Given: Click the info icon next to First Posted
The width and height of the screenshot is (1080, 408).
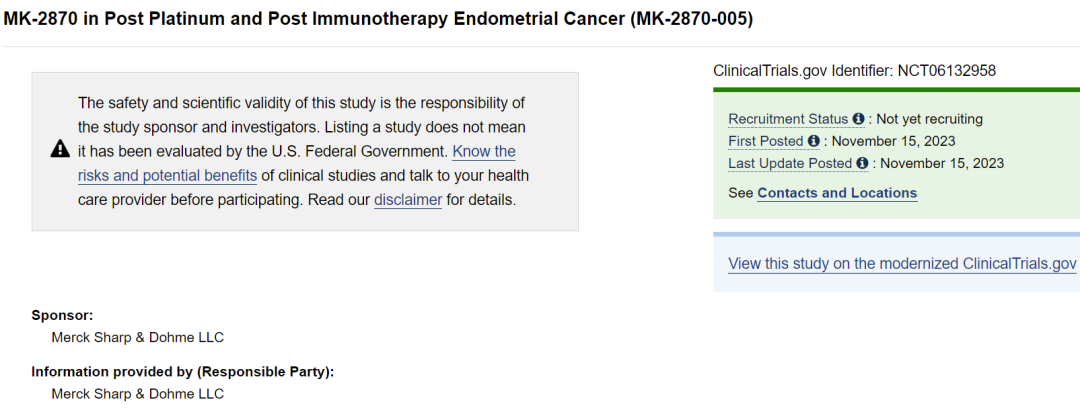Looking at the screenshot, I should tap(813, 141).
